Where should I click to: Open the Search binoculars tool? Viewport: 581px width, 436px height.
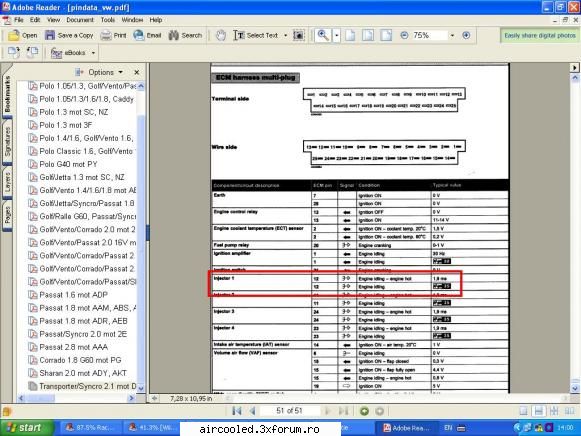pos(185,35)
